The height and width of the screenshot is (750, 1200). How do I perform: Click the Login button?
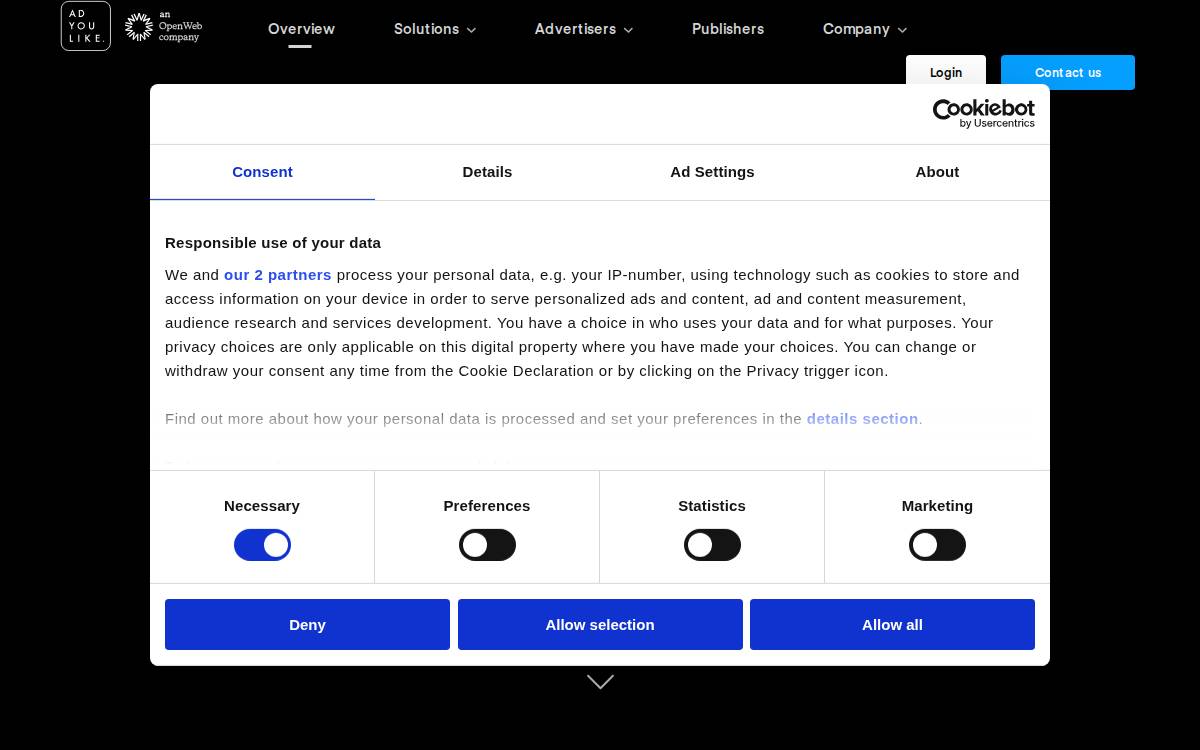pyautogui.click(x=946, y=72)
